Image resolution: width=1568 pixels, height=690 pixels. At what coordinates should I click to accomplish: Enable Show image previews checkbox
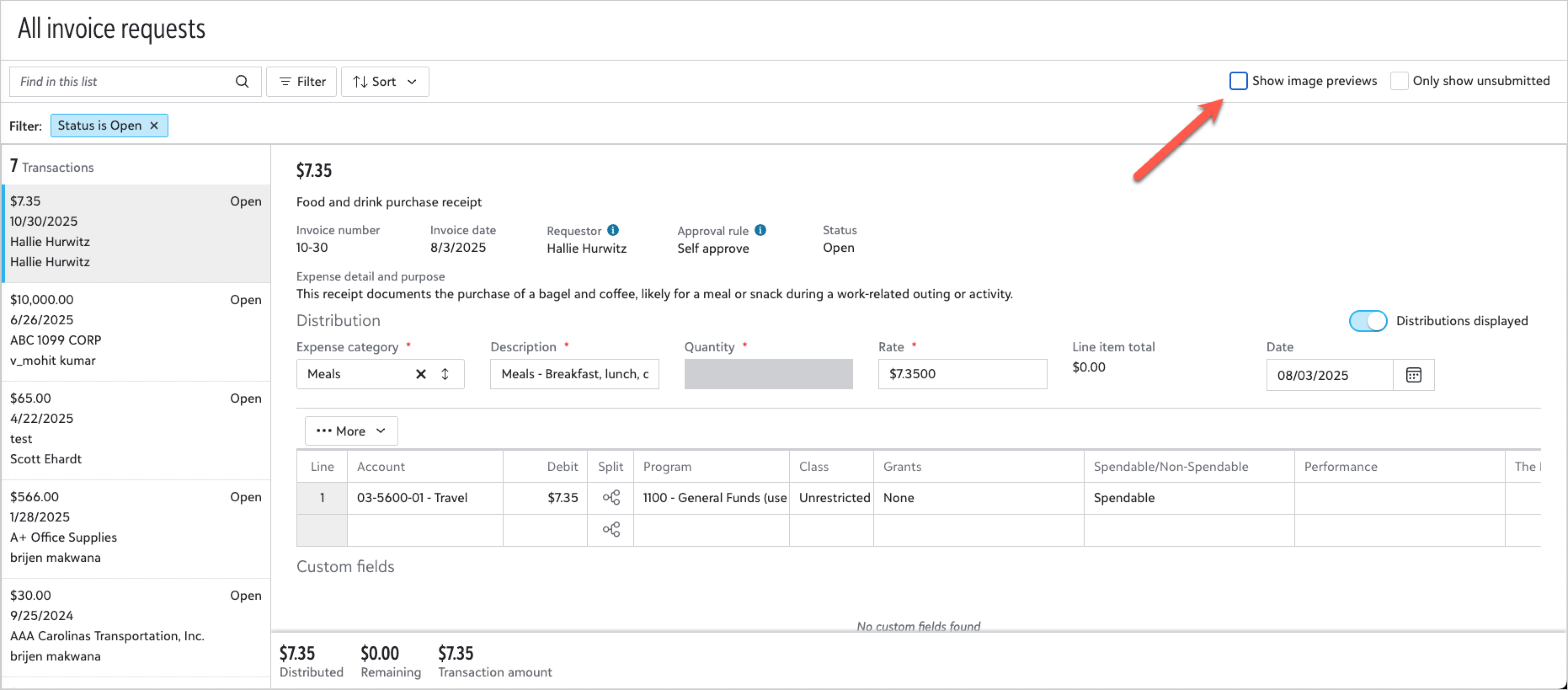(x=1238, y=81)
